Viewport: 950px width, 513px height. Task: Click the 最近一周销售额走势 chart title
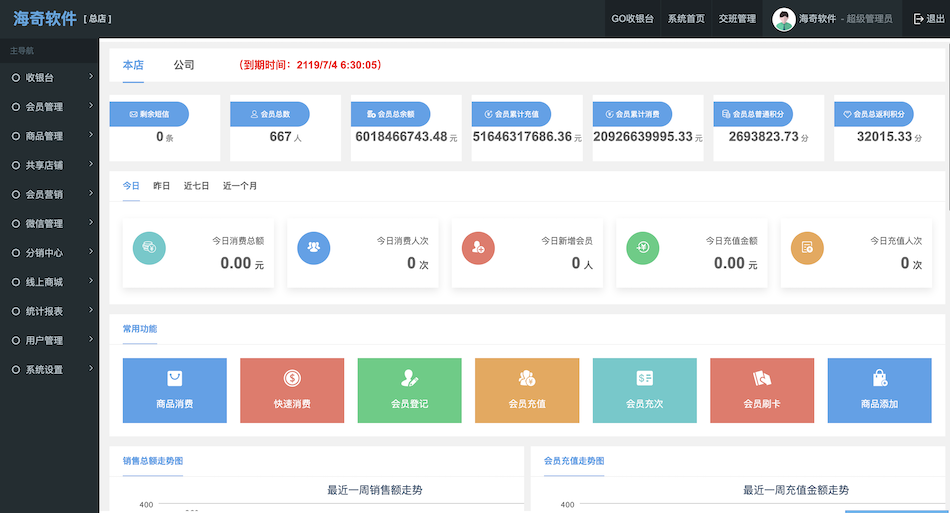pos(375,490)
